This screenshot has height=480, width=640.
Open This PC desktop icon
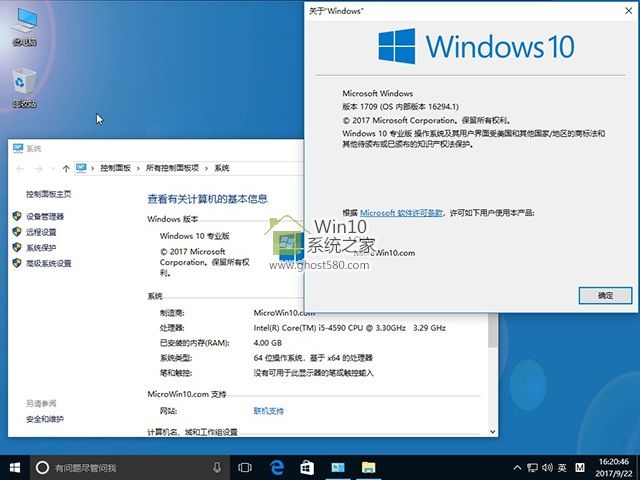click(x=24, y=25)
